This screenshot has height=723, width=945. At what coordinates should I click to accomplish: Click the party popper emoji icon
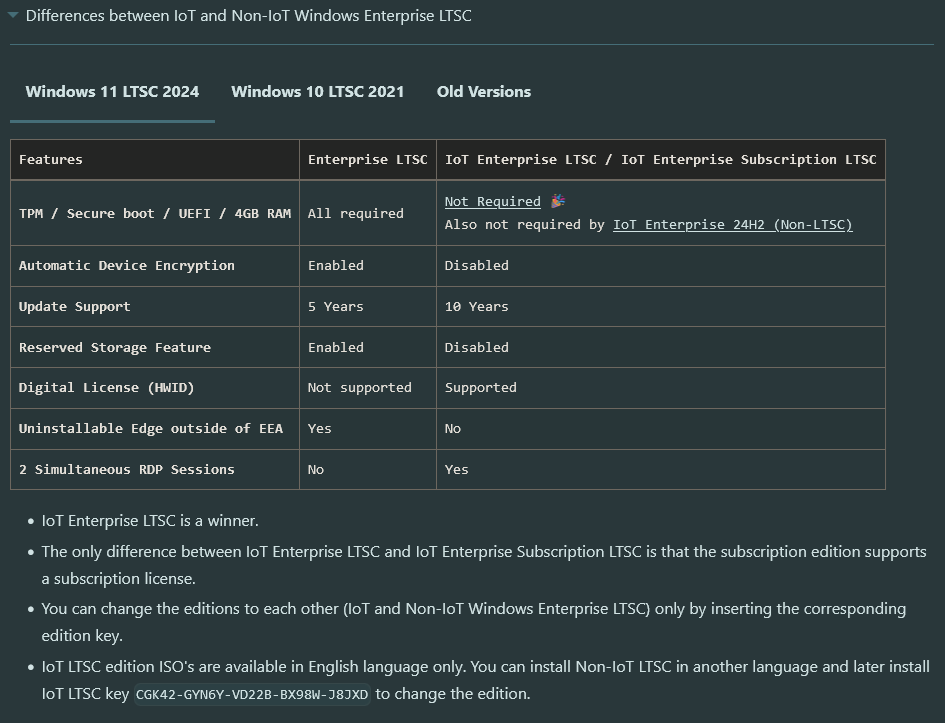[x=558, y=201]
